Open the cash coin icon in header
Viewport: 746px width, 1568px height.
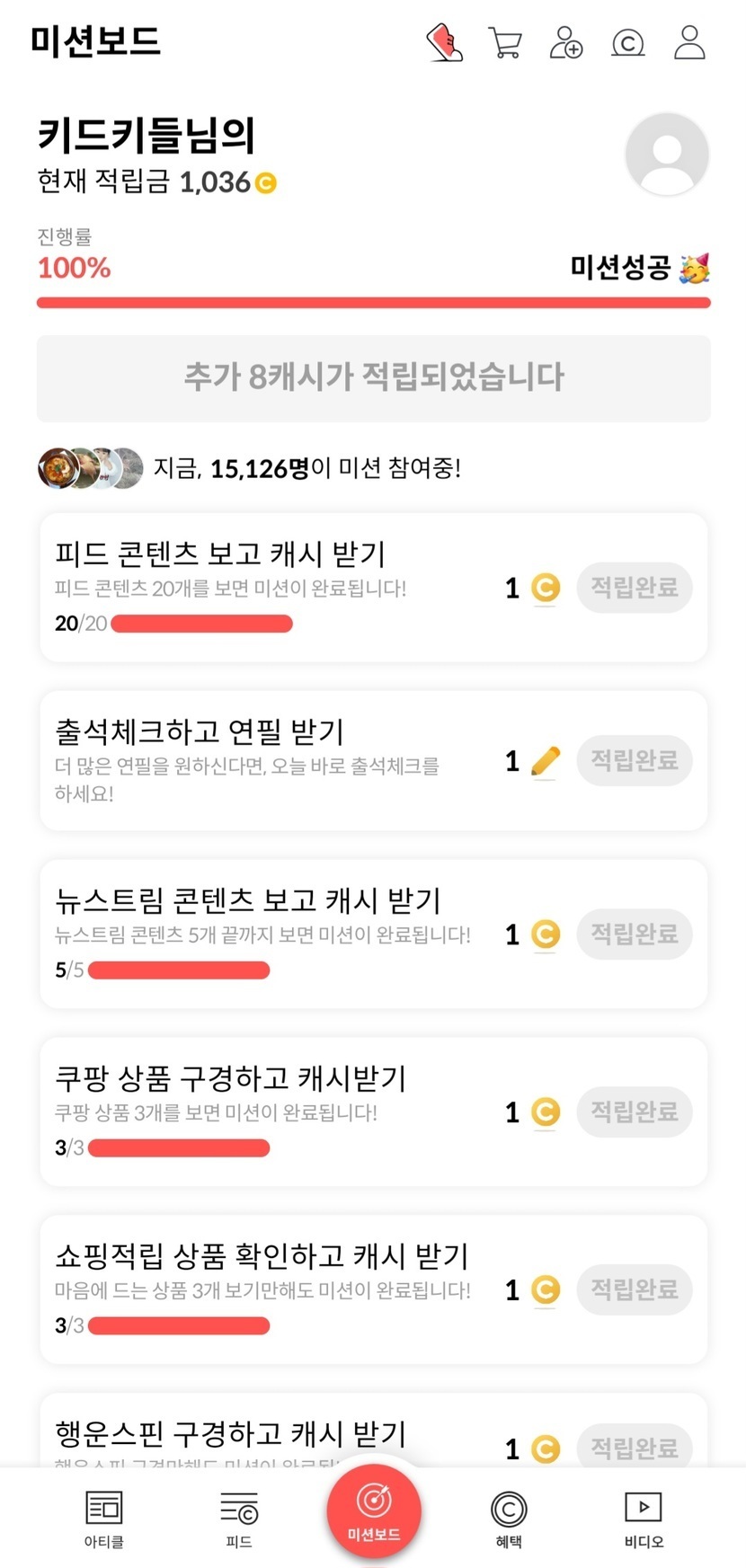coord(627,42)
